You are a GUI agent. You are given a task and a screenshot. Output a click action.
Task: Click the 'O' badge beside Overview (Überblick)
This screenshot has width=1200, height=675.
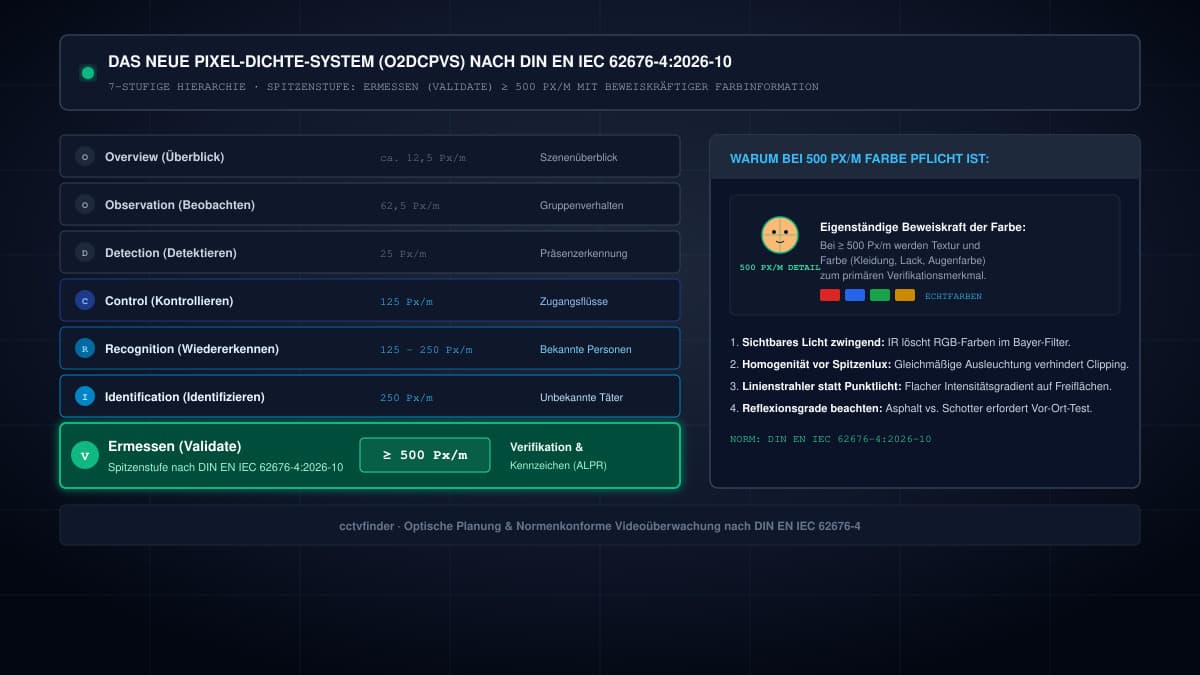[85, 157]
